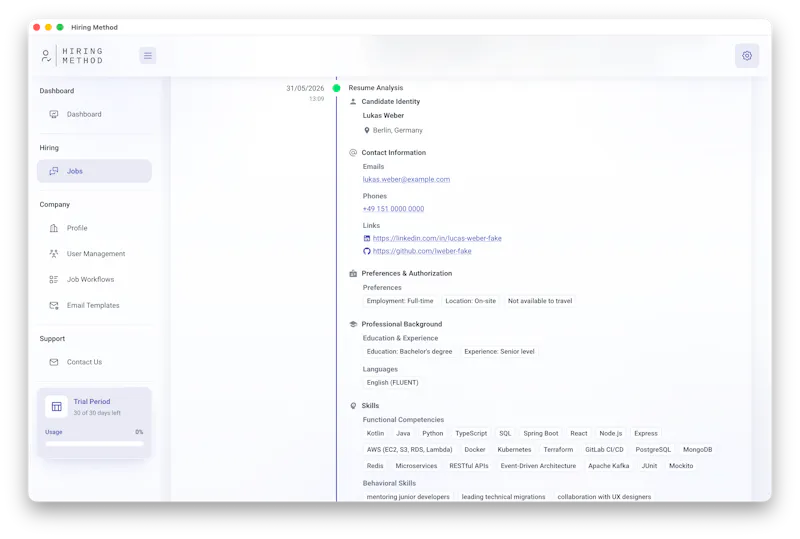Click the Location: On-site tag
This screenshot has height=539, width=800.
[x=470, y=301]
